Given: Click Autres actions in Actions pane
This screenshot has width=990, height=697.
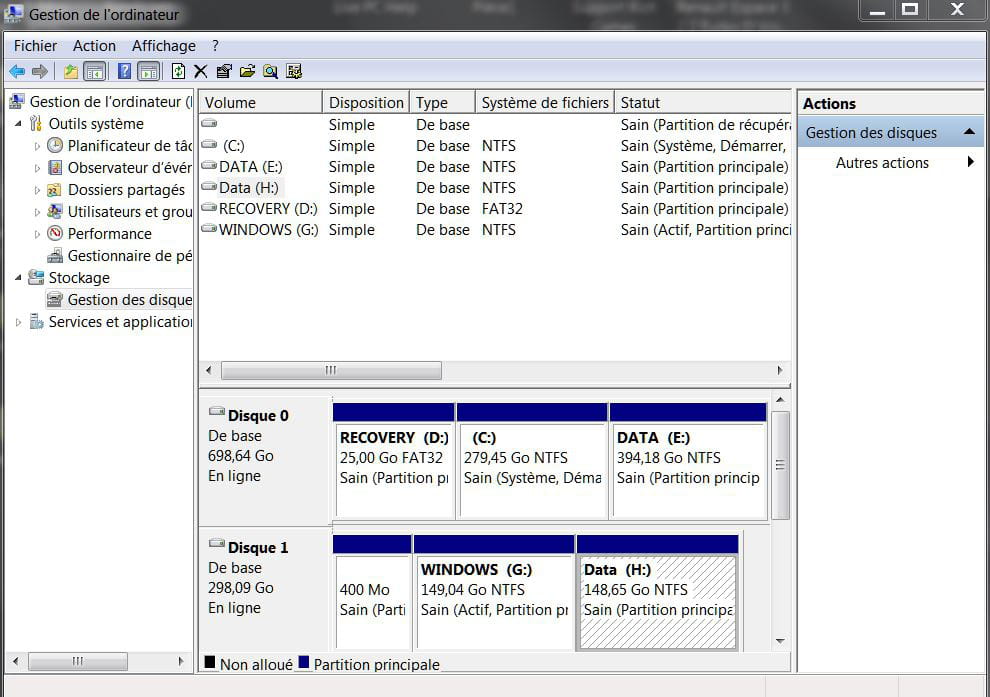Looking at the screenshot, I should point(882,163).
